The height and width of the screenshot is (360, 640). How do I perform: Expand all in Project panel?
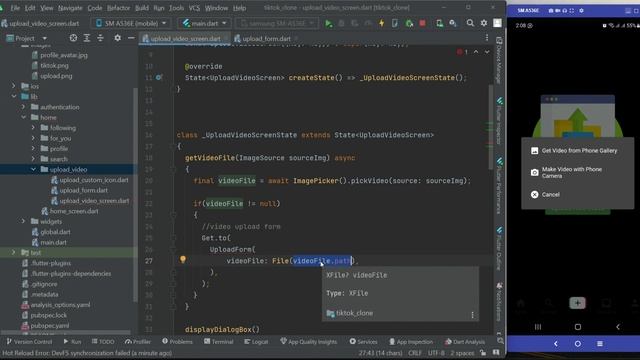pyautogui.click(x=87, y=38)
